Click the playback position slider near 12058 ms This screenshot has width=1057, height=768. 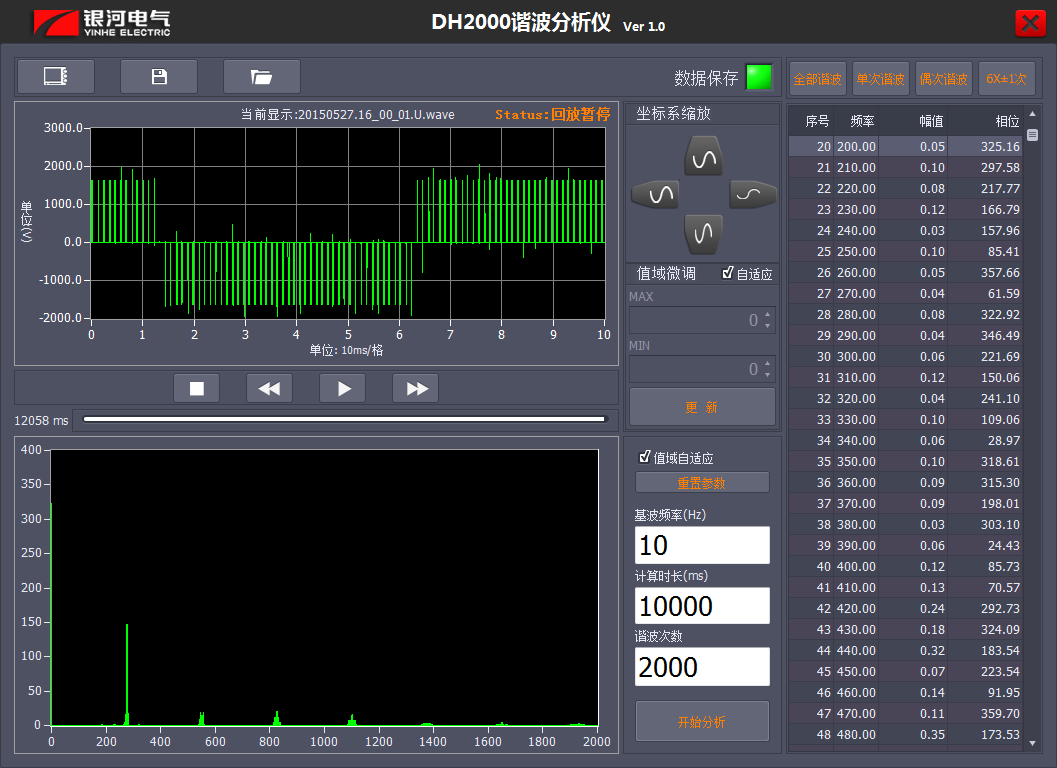[x=343, y=420]
